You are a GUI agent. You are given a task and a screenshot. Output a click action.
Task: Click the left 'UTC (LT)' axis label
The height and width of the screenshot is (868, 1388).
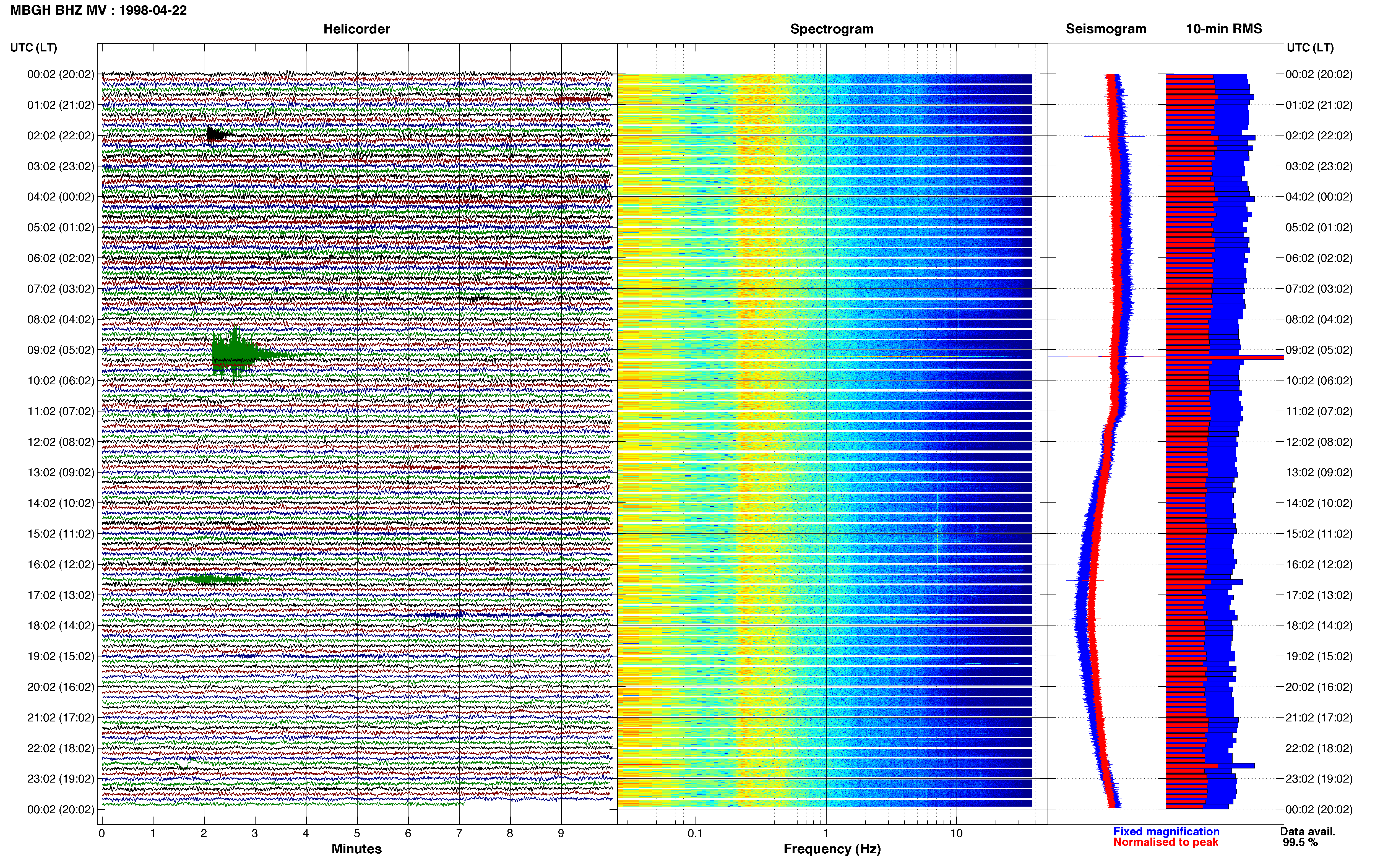pos(33,48)
